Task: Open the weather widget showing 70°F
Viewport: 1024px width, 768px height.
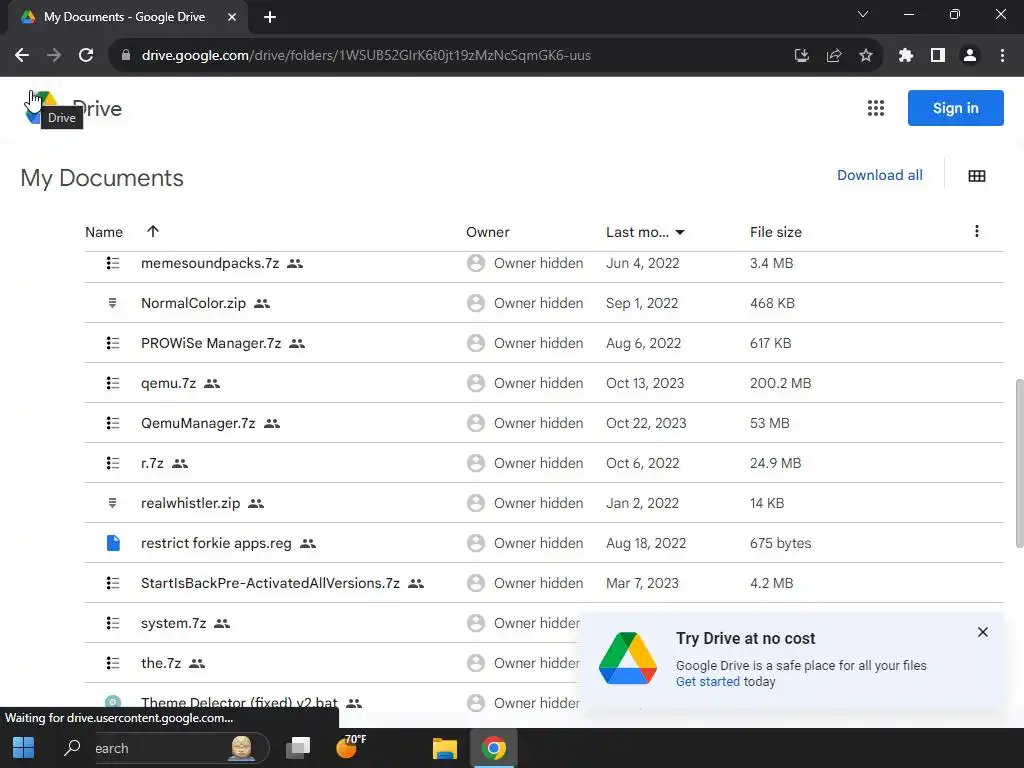Action: pos(350,747)
